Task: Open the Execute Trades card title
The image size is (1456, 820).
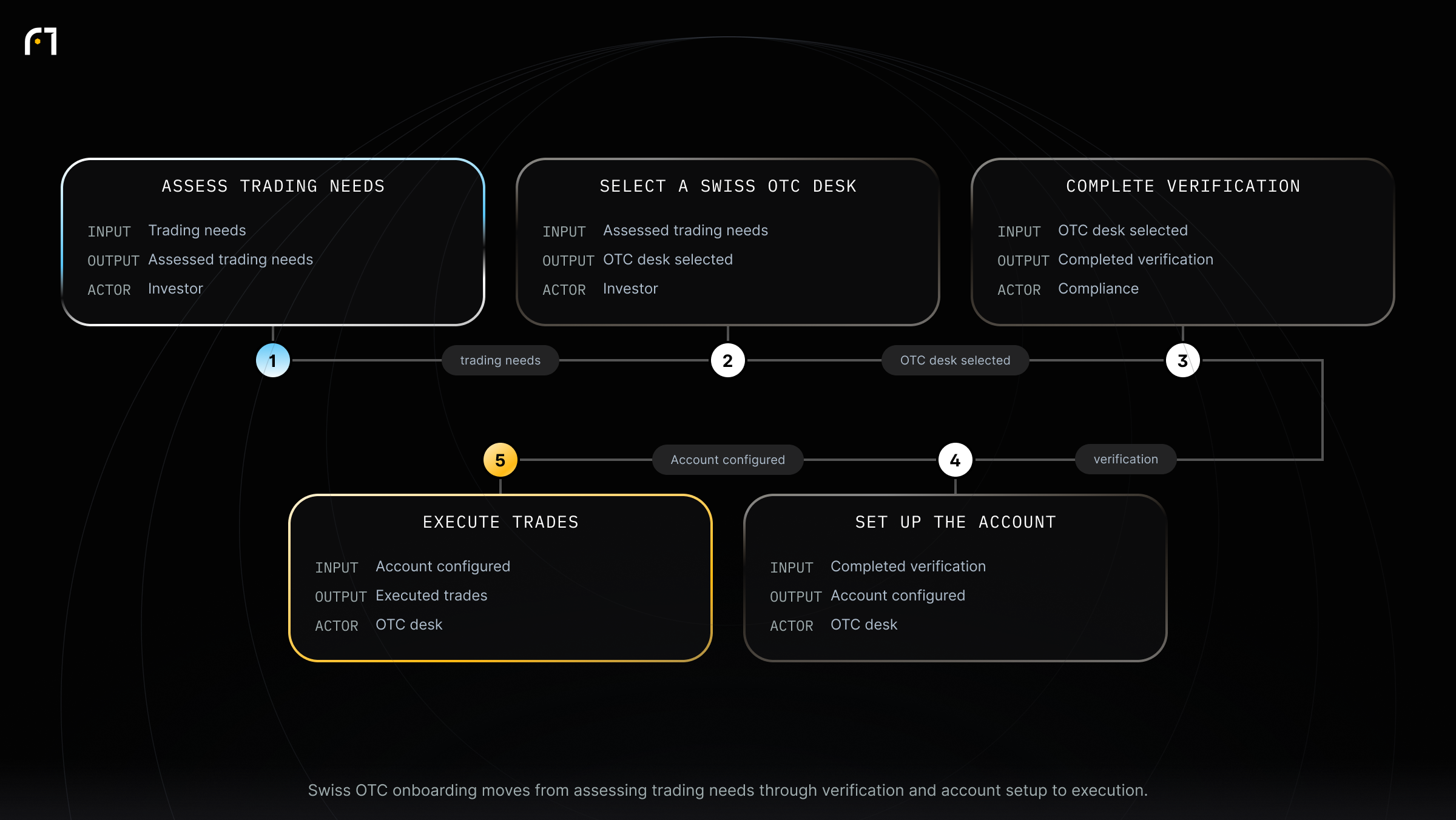Action: coord(500,522)
